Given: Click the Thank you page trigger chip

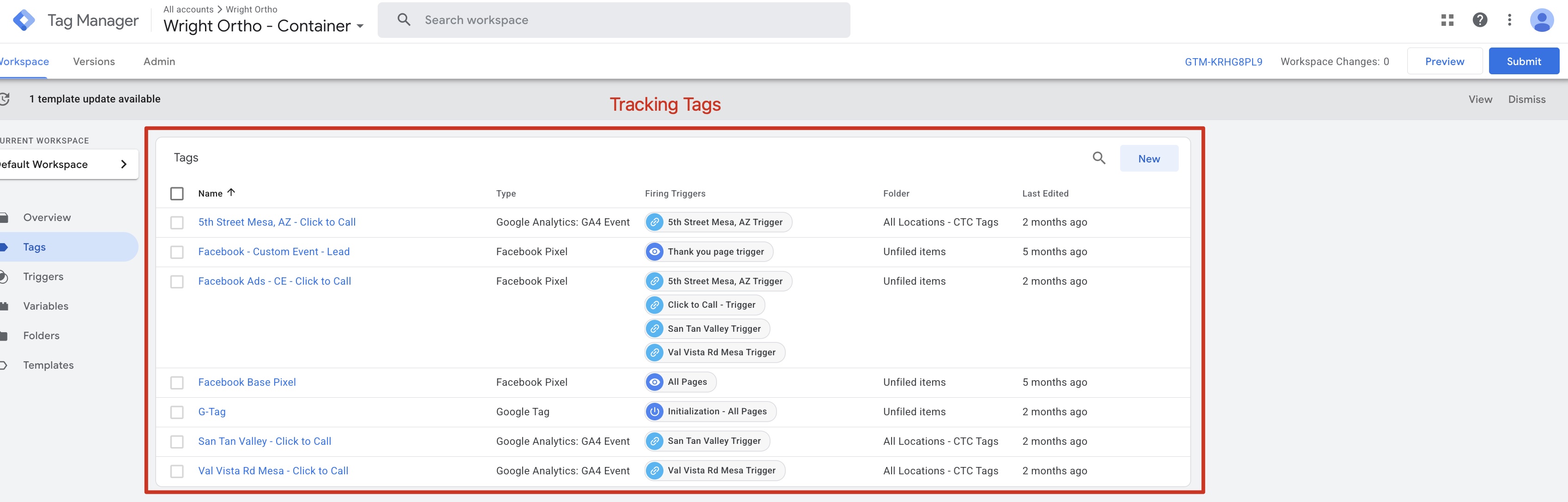Looking at the screenshot, I should click(x=709, y=251).
